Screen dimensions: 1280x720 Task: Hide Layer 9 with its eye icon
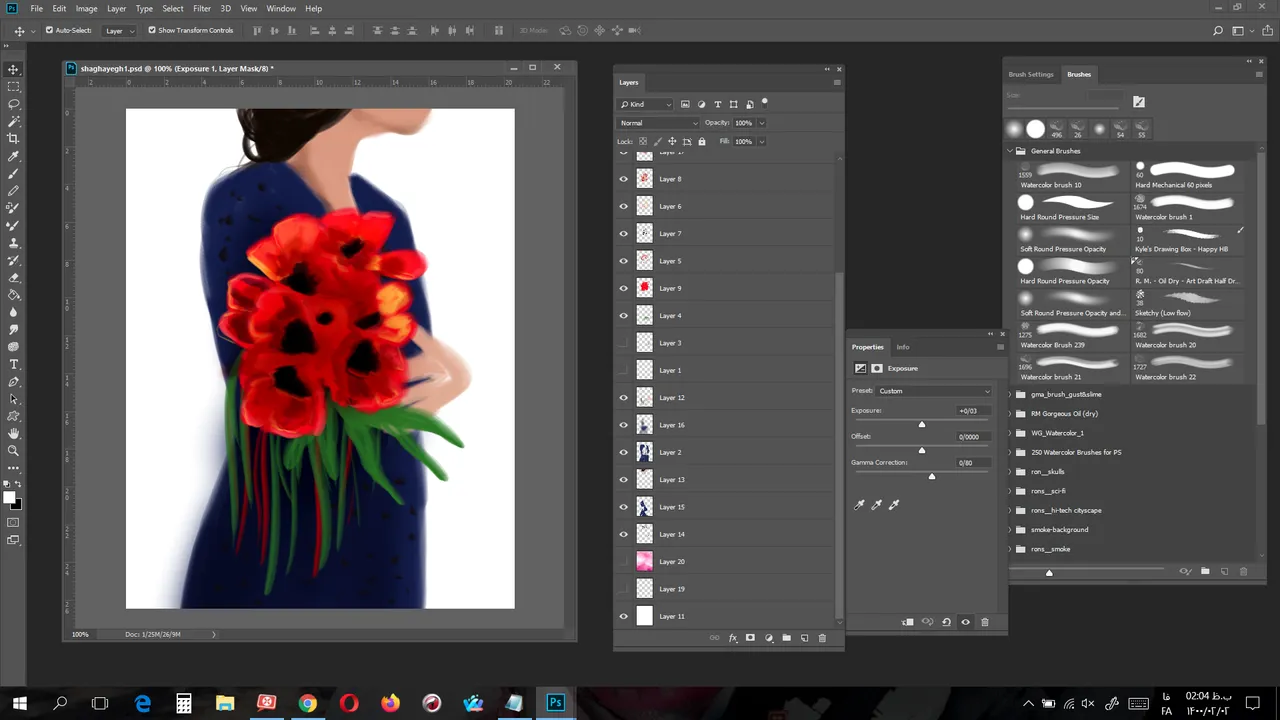tap(624, 288)
